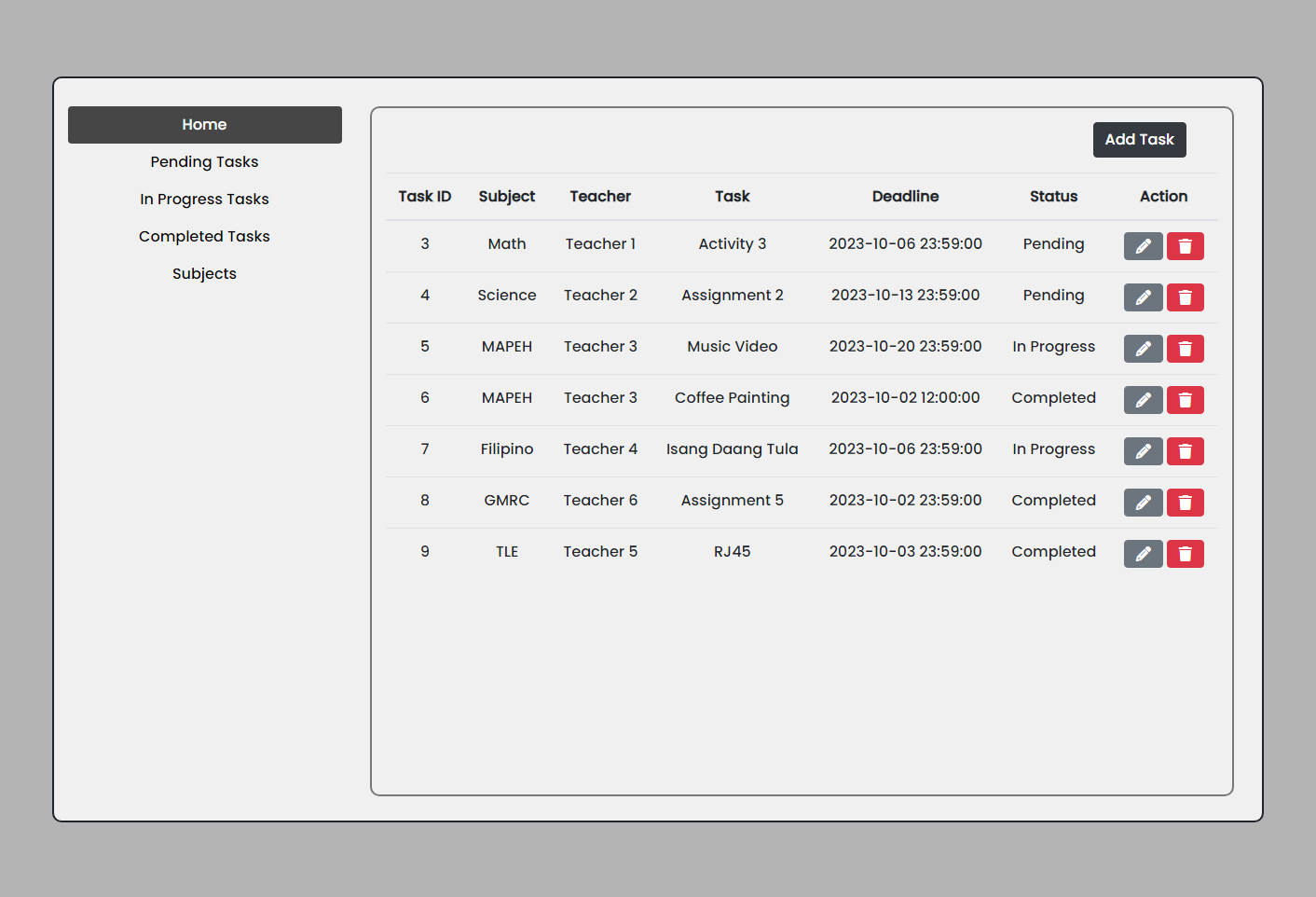Delete the Music Video task

point(1185,349)
